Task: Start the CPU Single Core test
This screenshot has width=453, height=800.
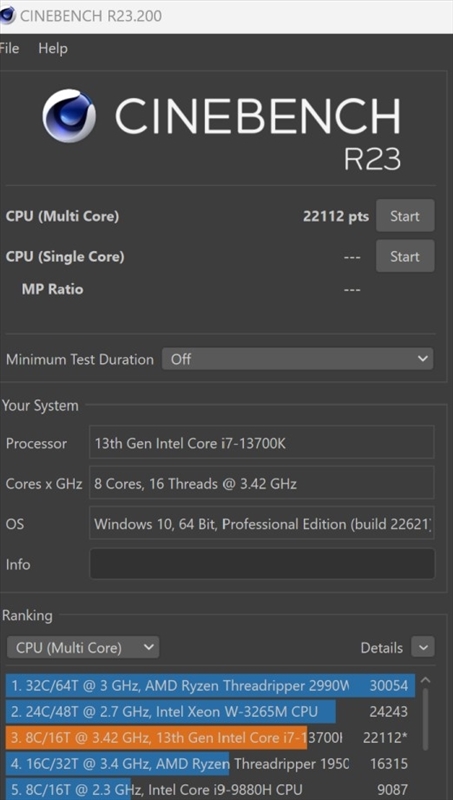Action: (x=405, y=256)
